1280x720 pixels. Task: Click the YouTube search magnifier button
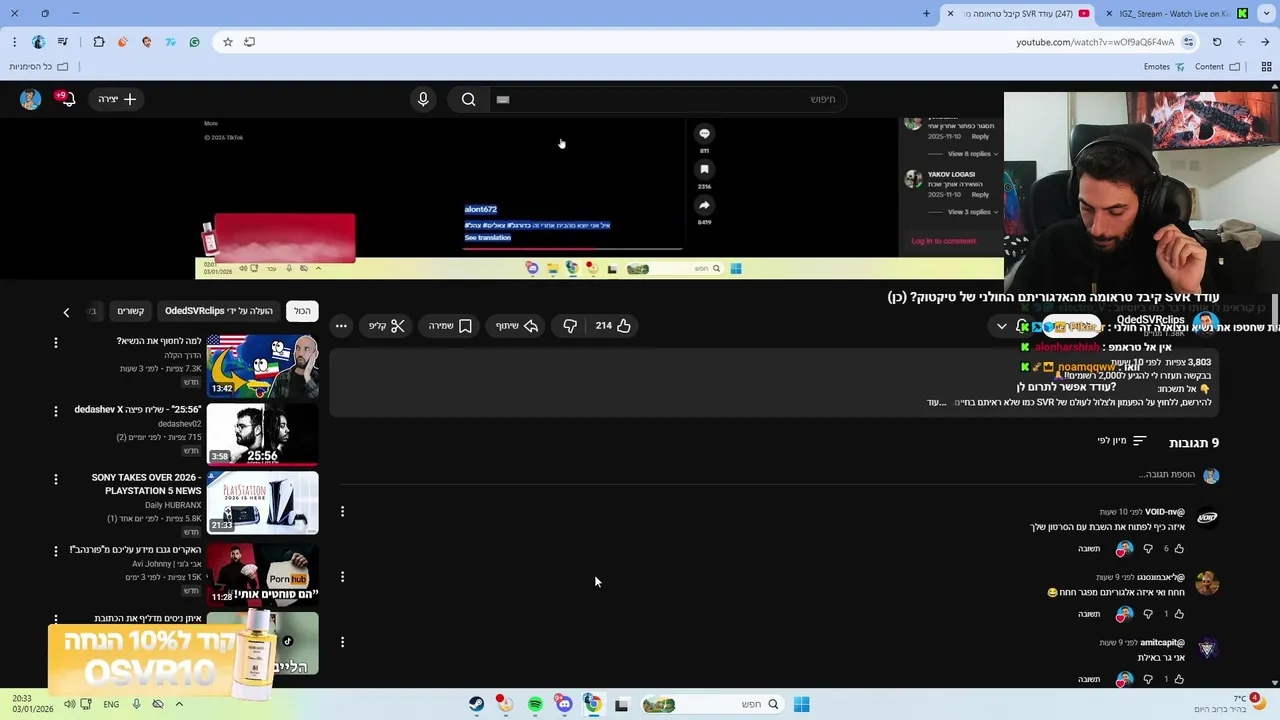coord(468,99)
